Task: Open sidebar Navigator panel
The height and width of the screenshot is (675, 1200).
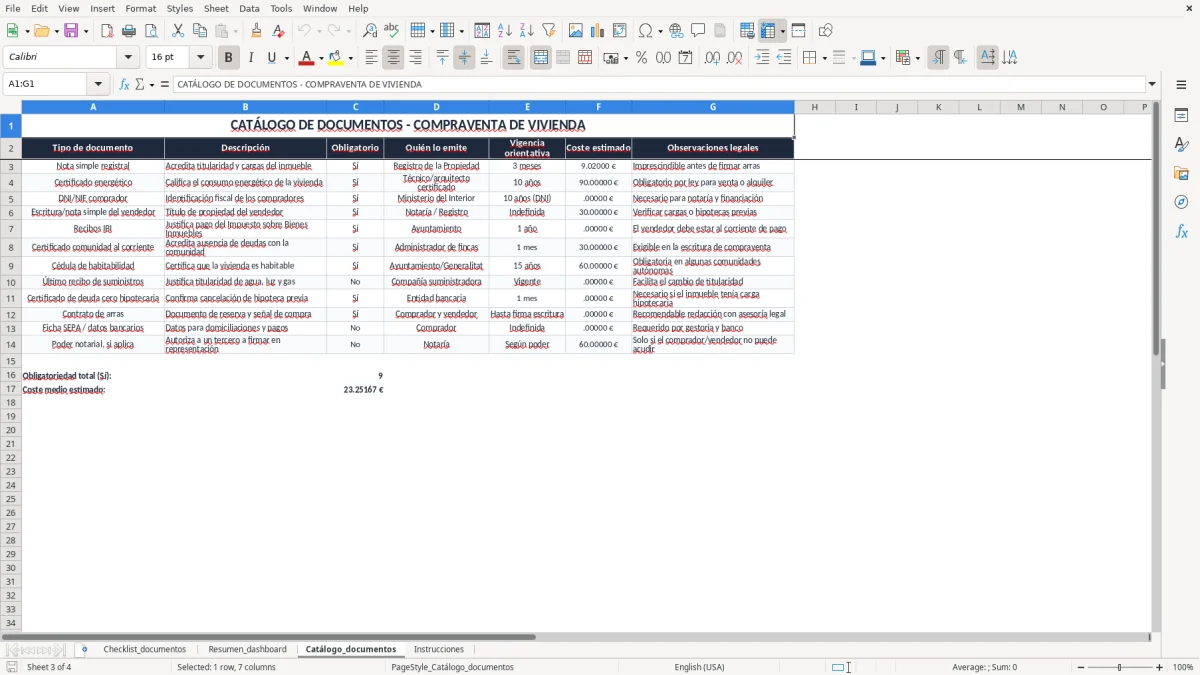Action: pos(1181,203)
